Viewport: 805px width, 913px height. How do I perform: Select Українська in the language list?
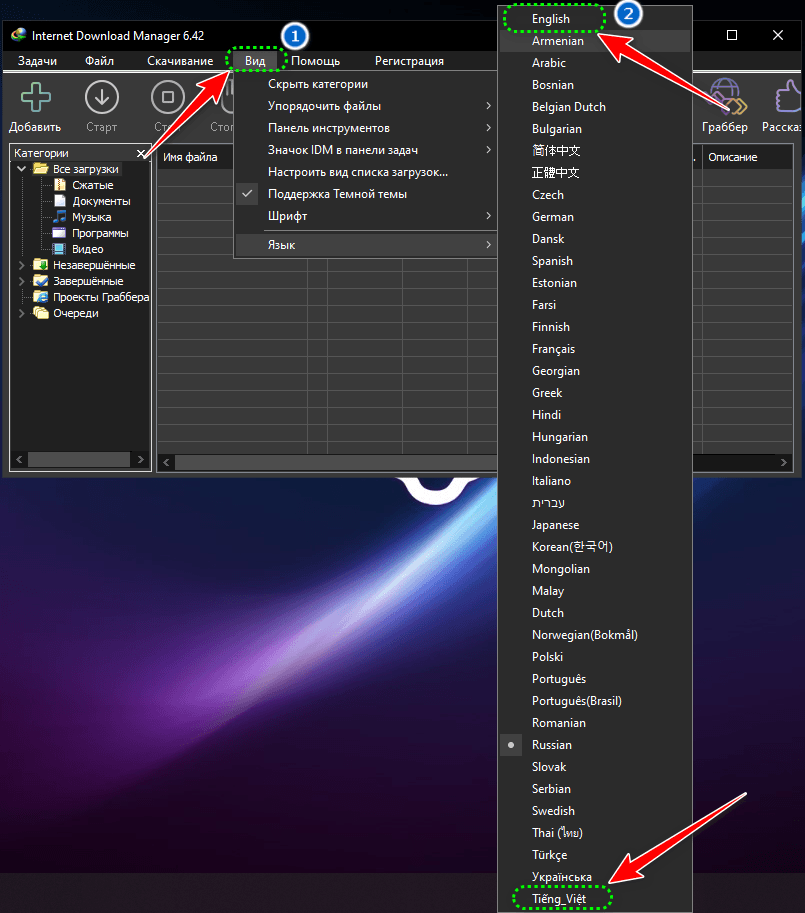point(595,877)
